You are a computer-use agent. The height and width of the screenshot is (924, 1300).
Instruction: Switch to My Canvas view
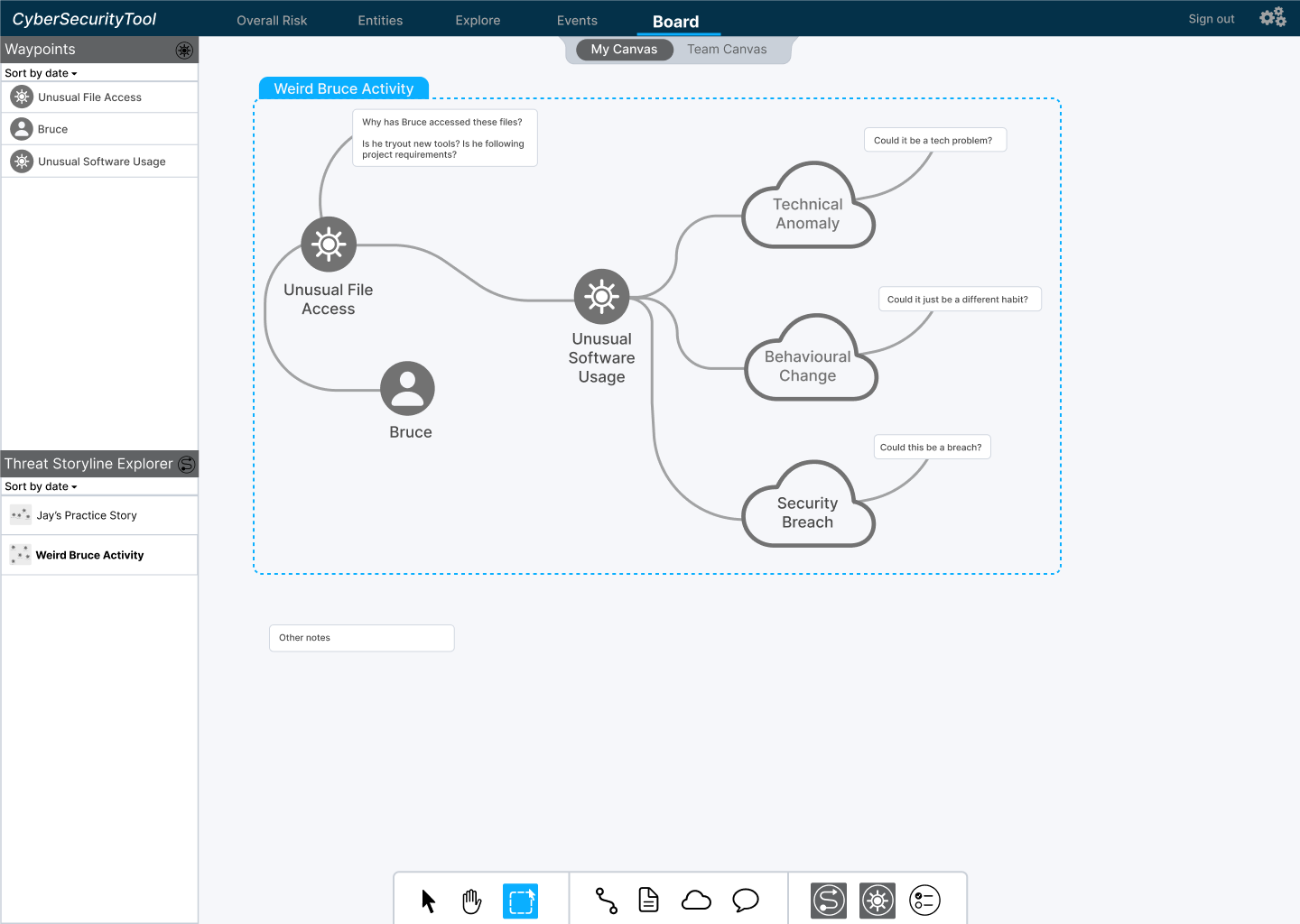point(624,50)
